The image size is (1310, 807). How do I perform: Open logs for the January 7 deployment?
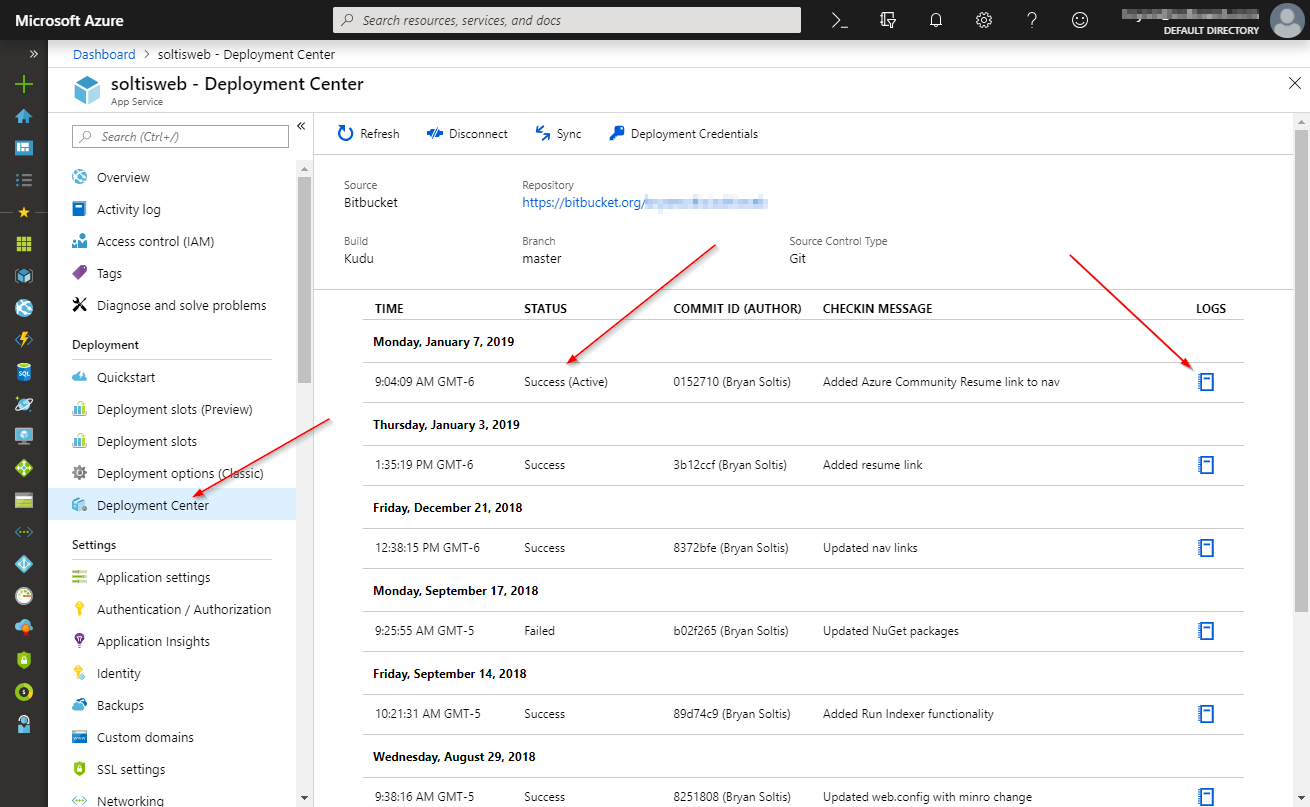point(1206,382)
